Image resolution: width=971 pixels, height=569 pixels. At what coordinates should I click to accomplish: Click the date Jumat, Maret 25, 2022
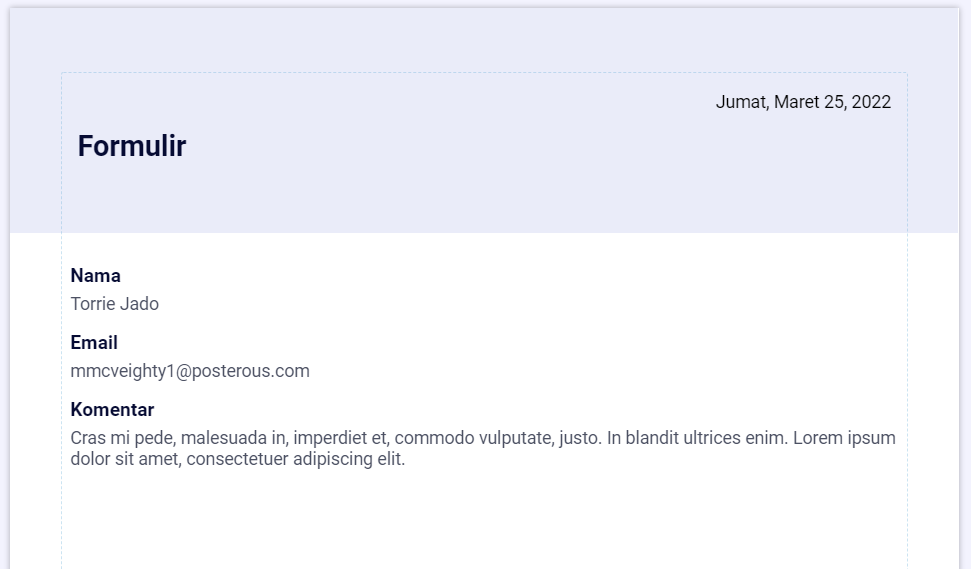coord(803,102)
